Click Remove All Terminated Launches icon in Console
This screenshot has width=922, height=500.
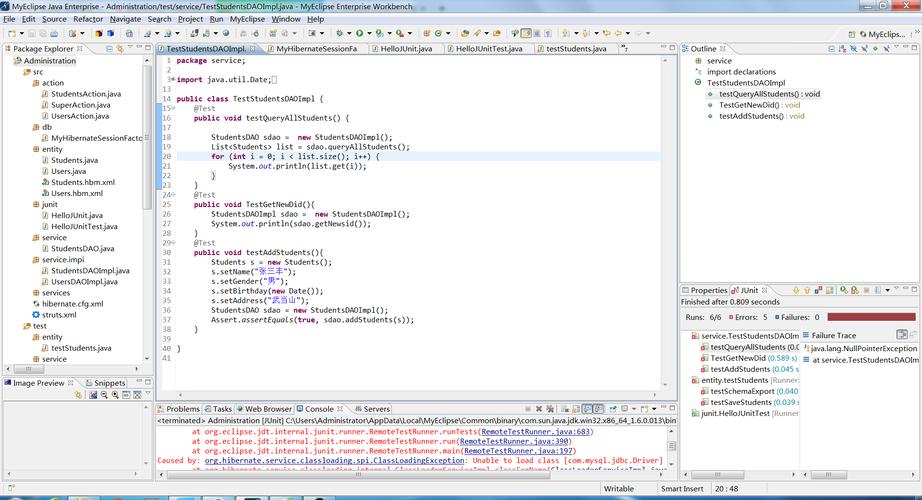(550, 408)
